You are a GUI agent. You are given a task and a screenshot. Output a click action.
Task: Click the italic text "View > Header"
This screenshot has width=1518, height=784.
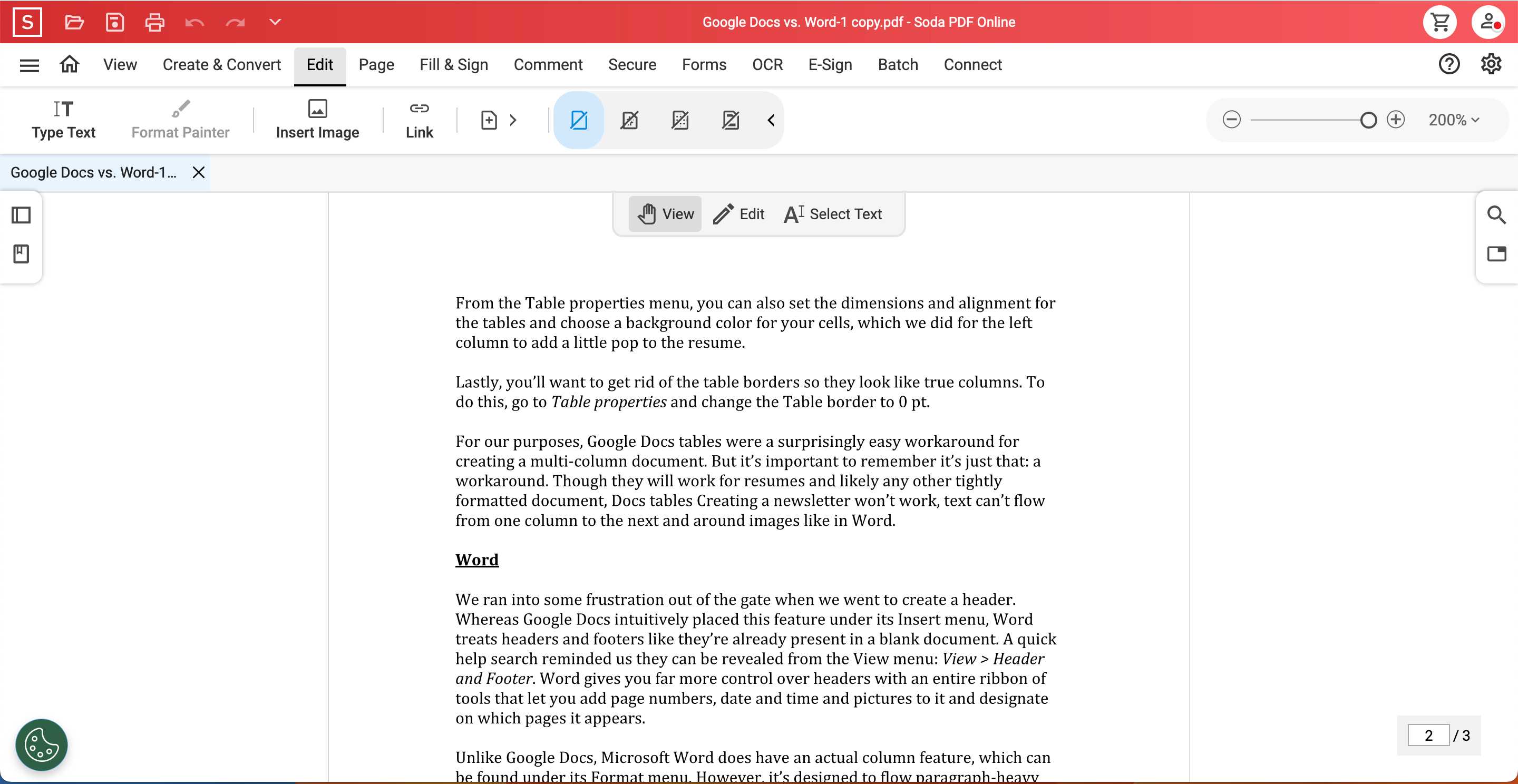click(x=993, y=659)
